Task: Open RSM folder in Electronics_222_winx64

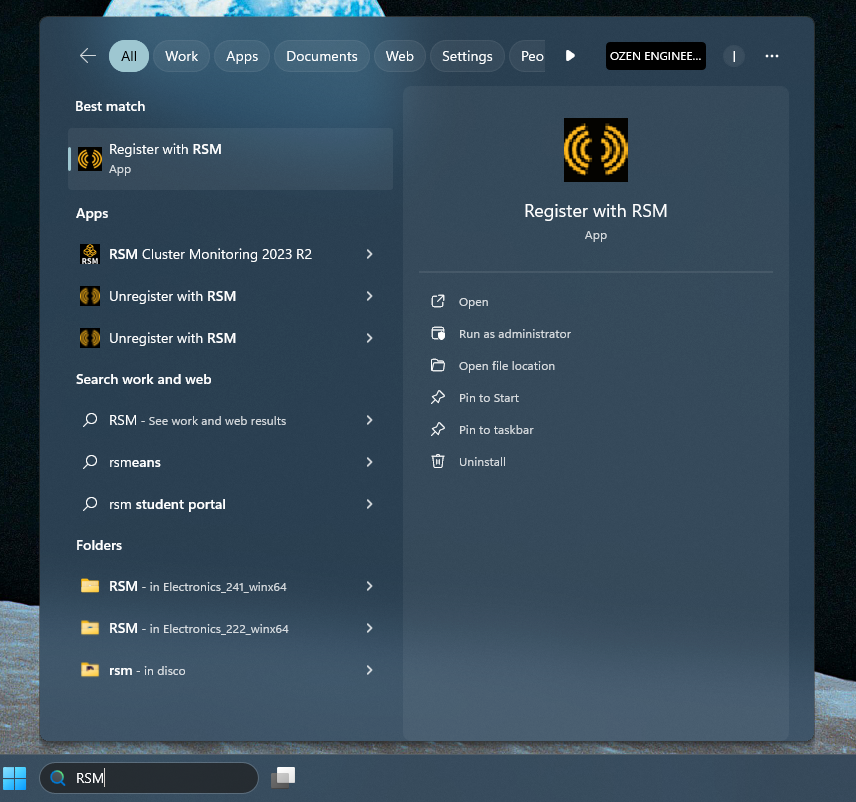Action: click(x=199, y=628)
